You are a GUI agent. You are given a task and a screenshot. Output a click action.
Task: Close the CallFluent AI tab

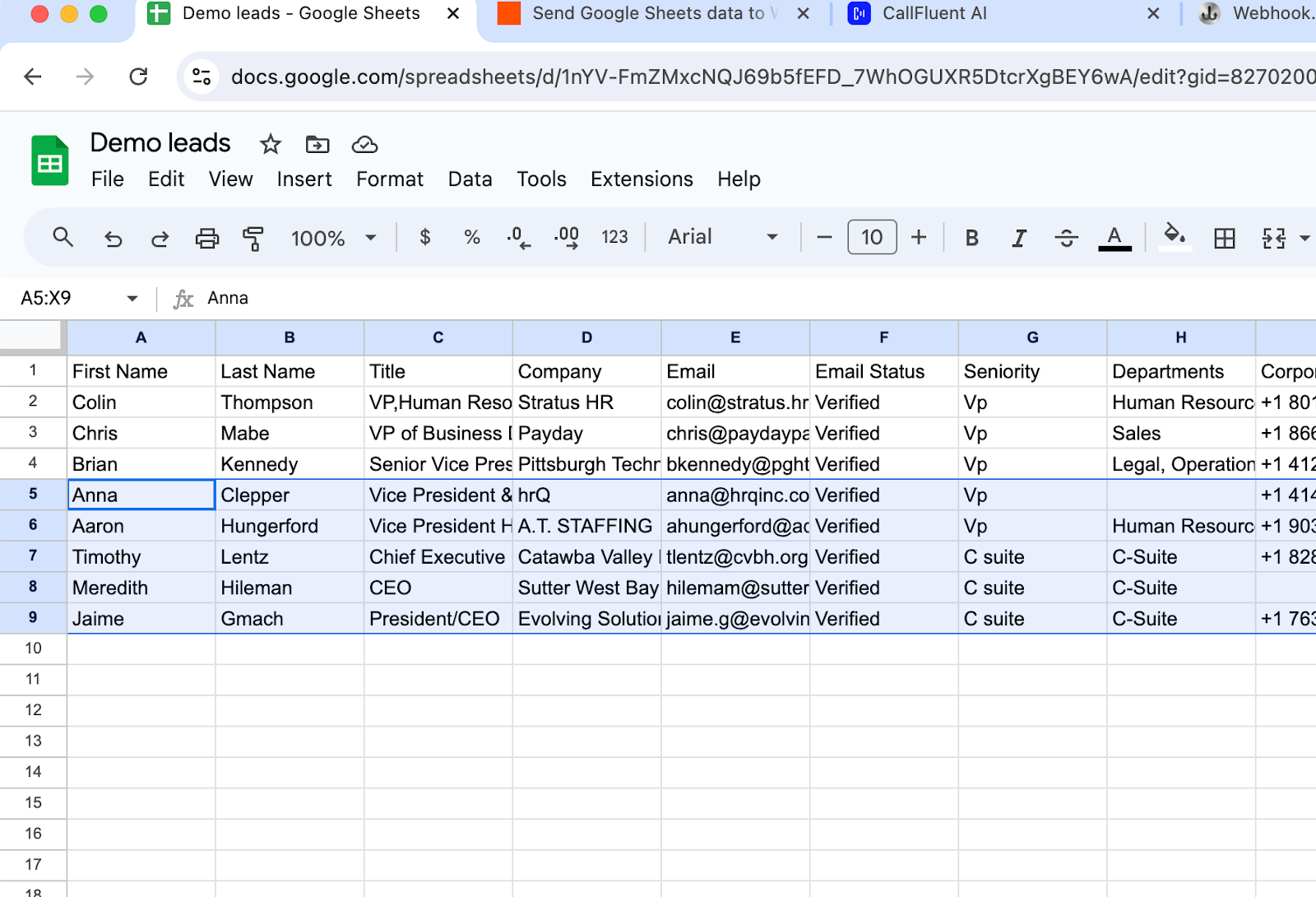pyautogui.click(x=1153, y=13)
